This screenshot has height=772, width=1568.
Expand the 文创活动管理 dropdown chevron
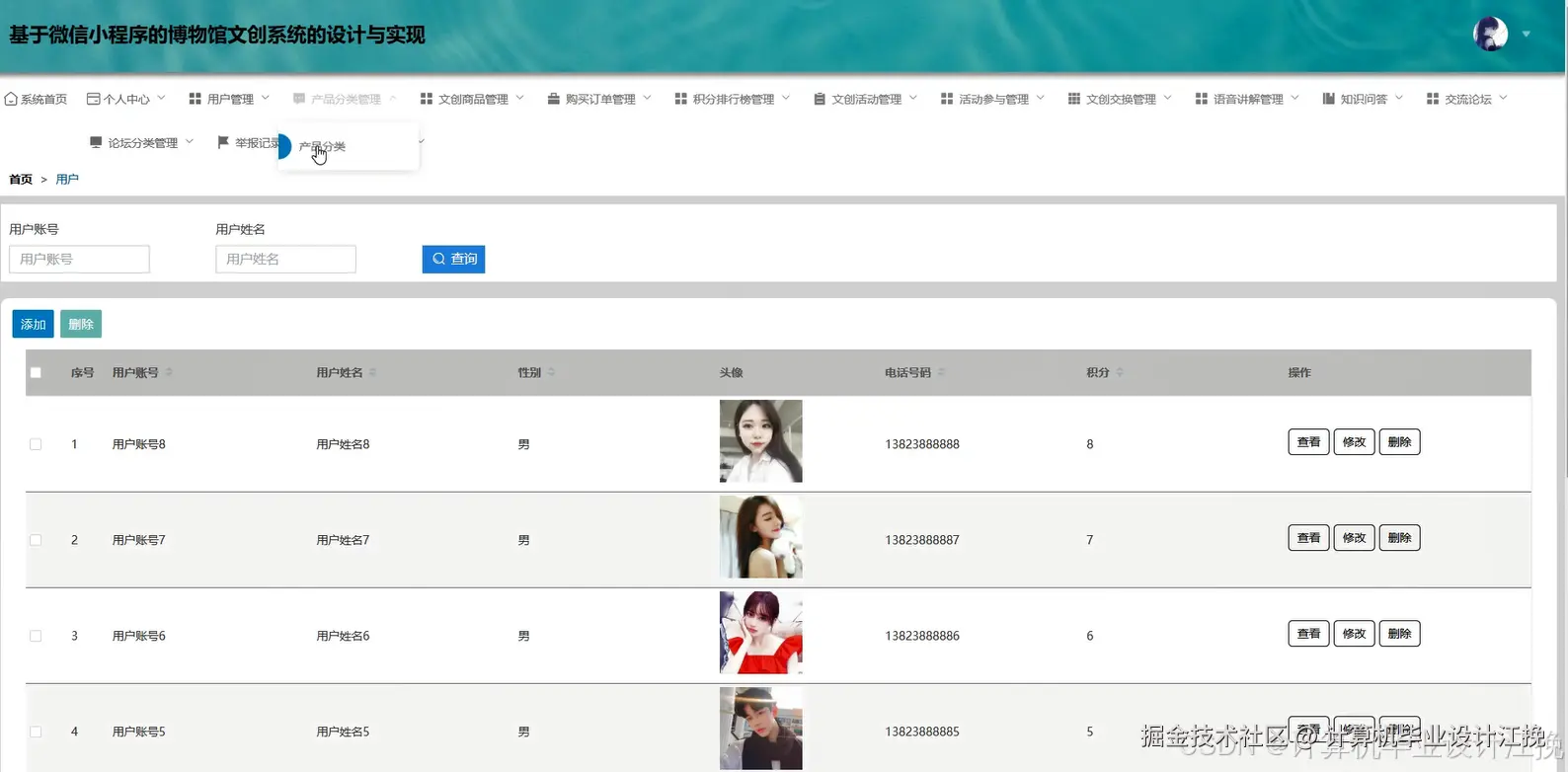tap(913, 98)
